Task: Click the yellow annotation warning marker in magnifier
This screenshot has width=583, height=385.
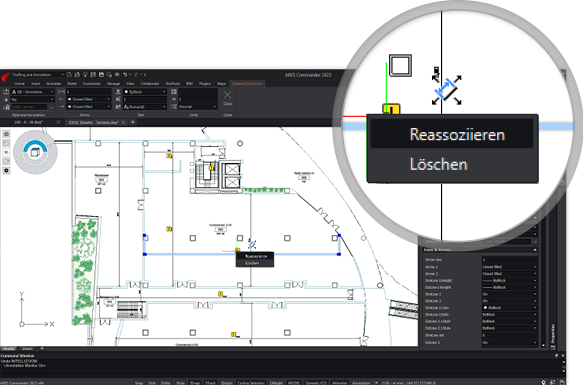Action: click(x=391, y=109)
